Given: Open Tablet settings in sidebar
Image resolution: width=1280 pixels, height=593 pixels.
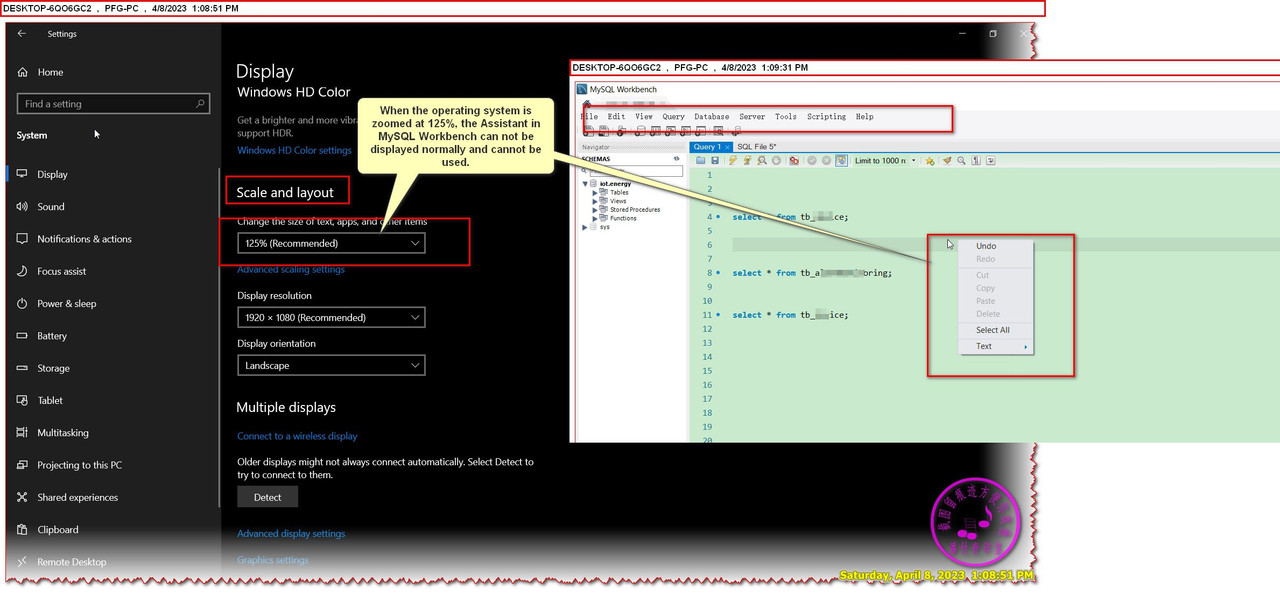Looking at the screenshot, I should pyautogui.click(x=50, y=400).
